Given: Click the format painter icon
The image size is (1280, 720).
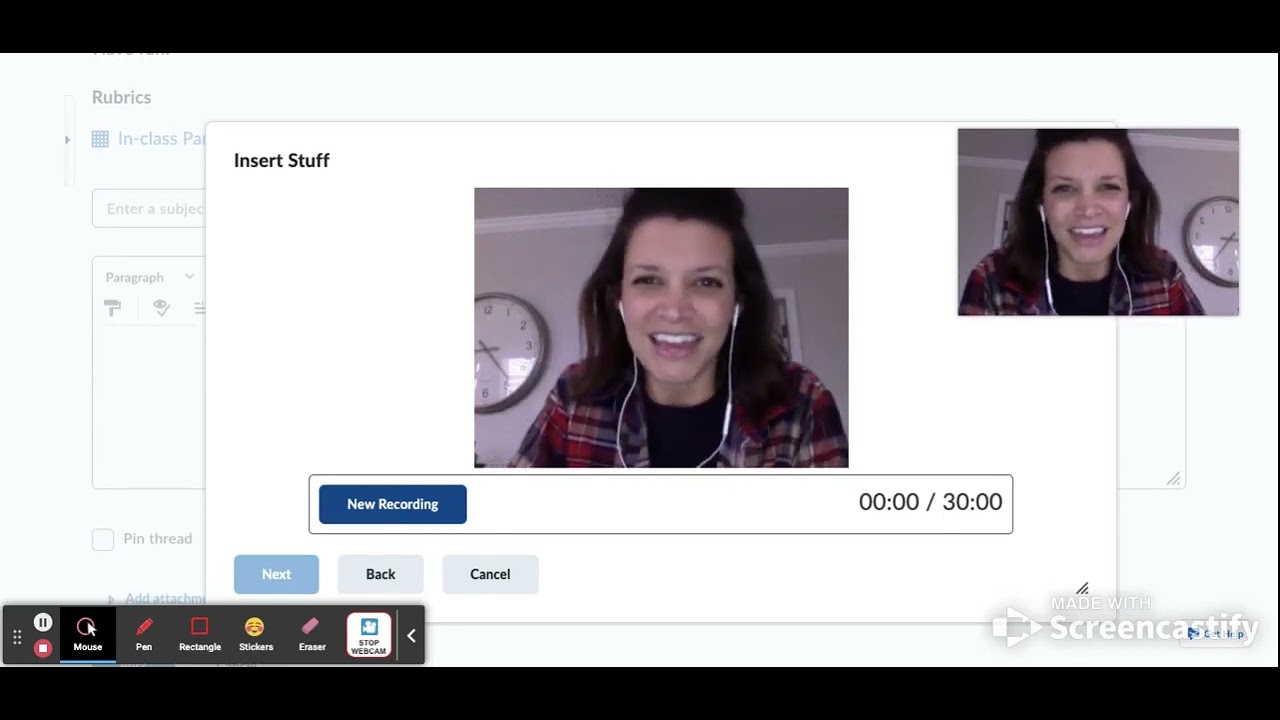Looking at the screenshot, I should (x=113, y=309).
